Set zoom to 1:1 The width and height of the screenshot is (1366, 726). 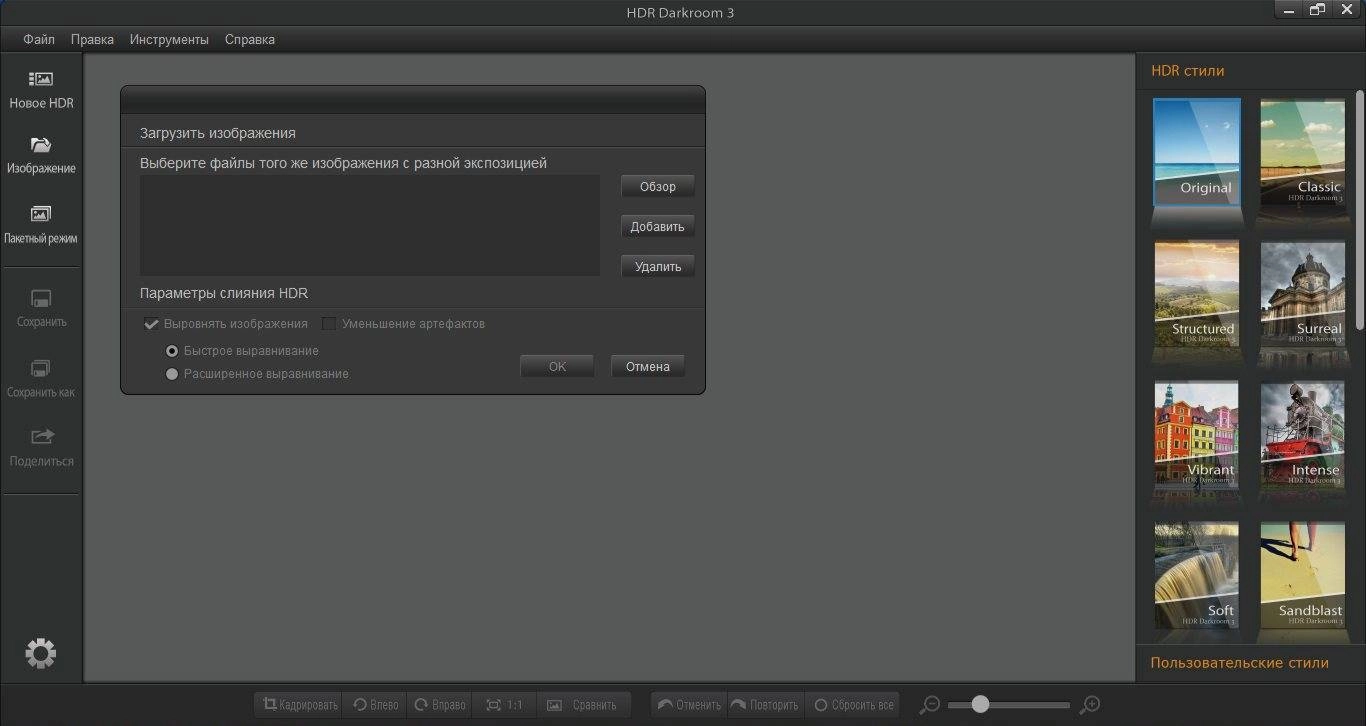tap(505, 705)
